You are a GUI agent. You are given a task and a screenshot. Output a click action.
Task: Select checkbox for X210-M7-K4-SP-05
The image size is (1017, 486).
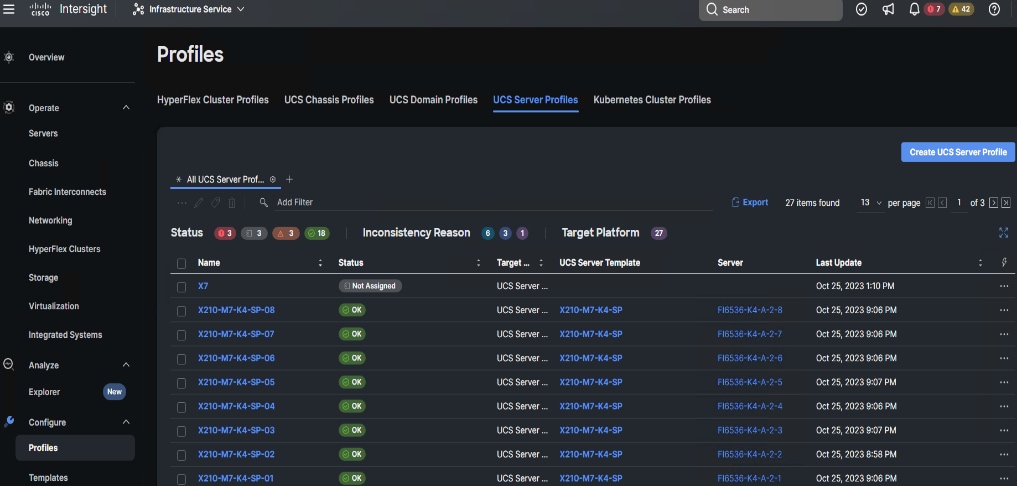tap(182, 383)
